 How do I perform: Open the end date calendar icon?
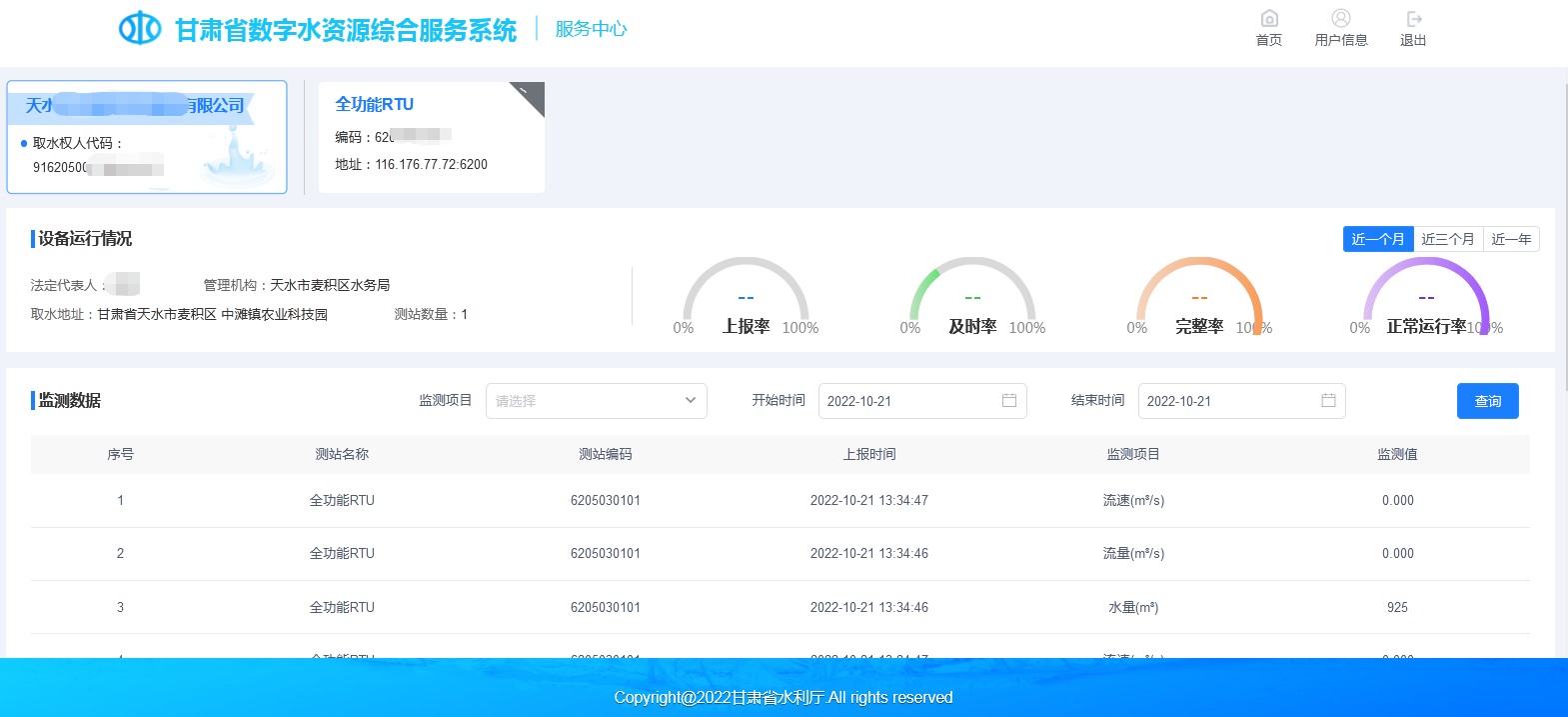[1328, 401]
